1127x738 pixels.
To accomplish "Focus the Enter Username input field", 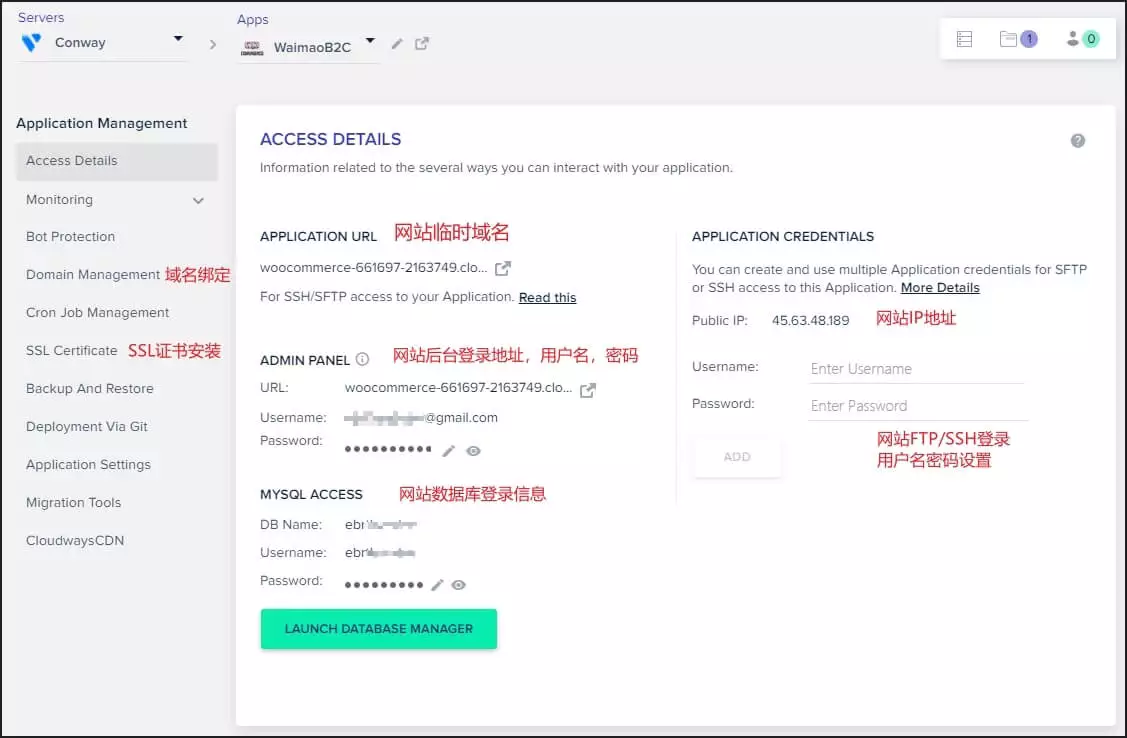I will (x=916, y=369).
